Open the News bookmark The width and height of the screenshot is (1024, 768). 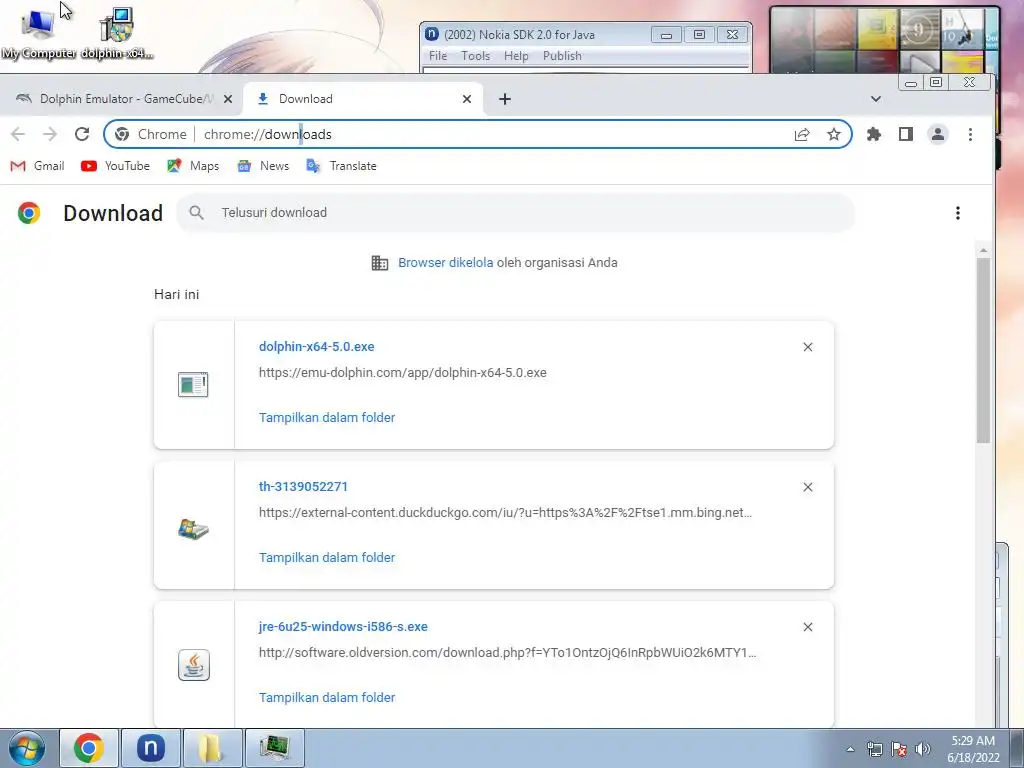pos(263,166)
